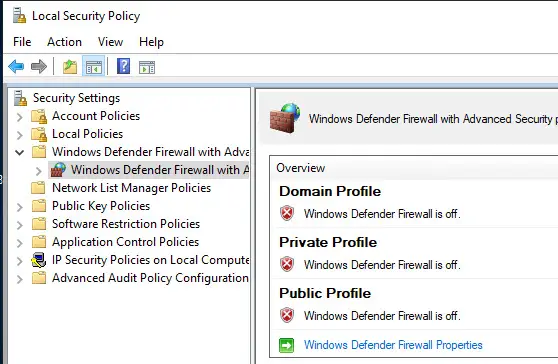The height and width of the screenshot is (364, 558).
Task: Click firewall off text under Private Profile
Action: tap(382, 265)
